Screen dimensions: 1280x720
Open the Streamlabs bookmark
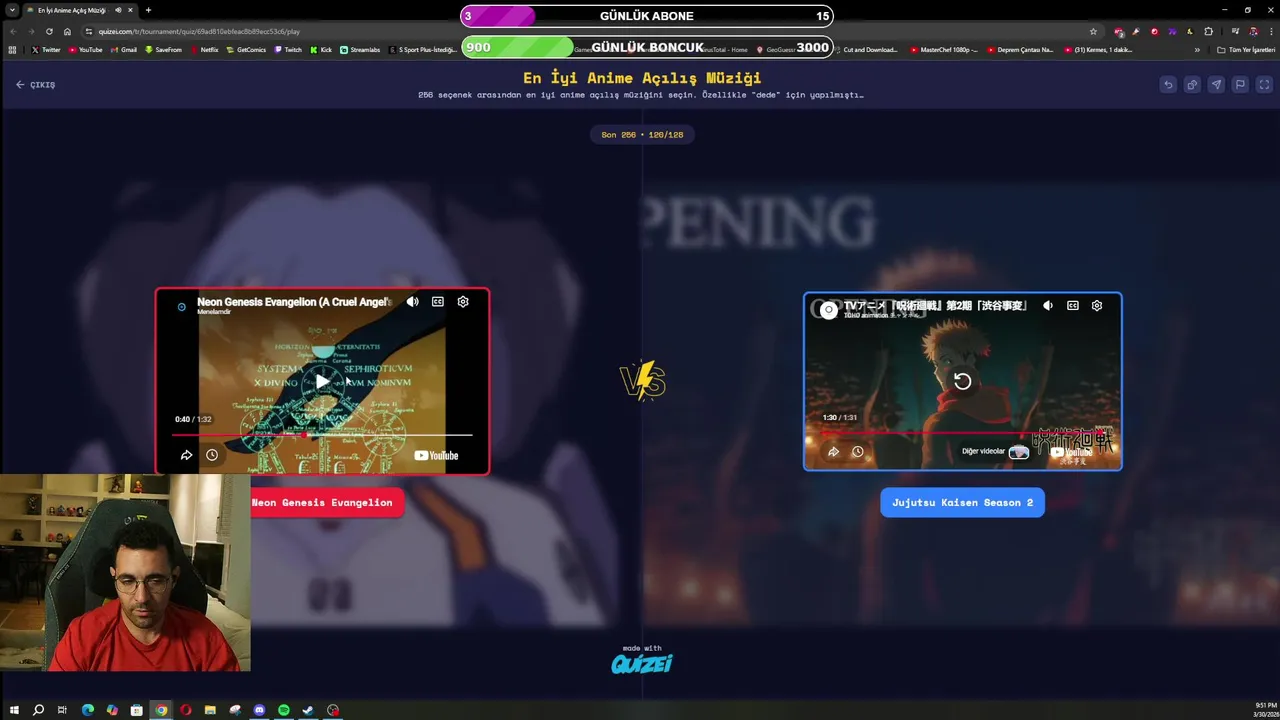(360, 50)
